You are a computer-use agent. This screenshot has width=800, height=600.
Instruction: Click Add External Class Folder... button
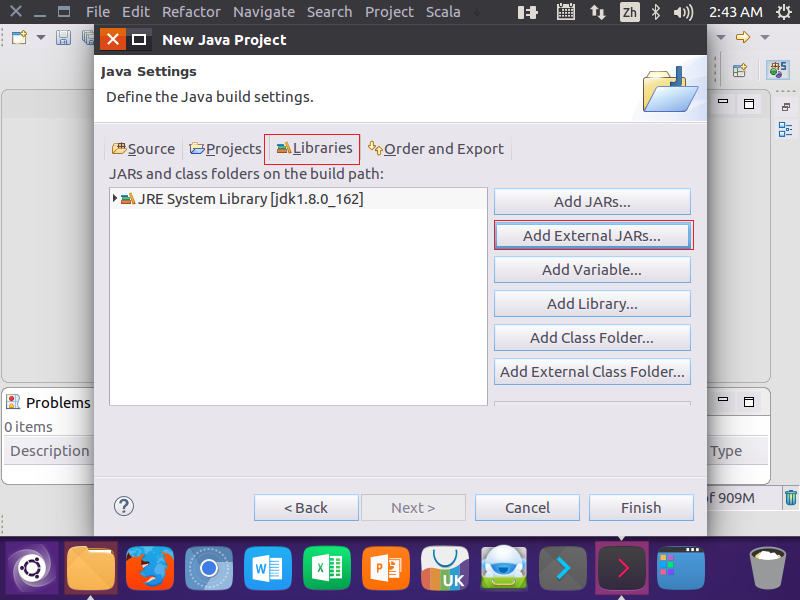coord(592,371)
